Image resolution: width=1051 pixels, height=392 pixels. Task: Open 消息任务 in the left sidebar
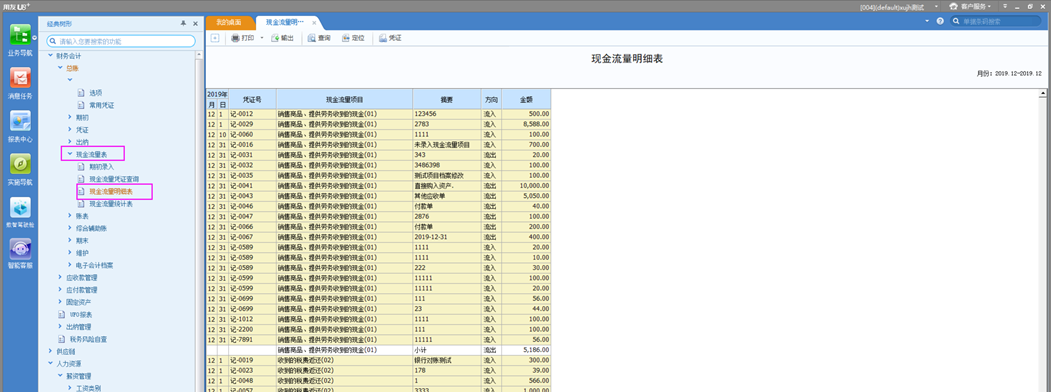click(19, 83)
